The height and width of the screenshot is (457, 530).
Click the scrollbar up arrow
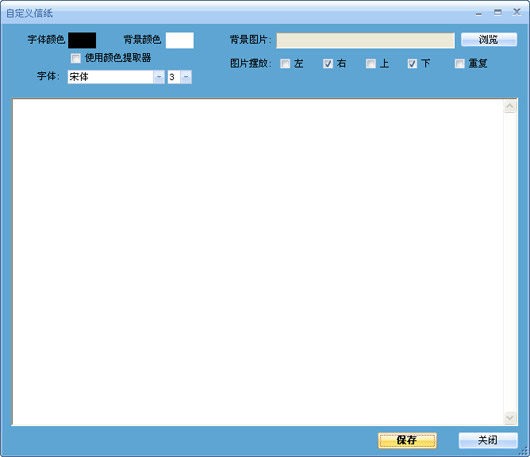pyautogui.click(x=510, y=106)
